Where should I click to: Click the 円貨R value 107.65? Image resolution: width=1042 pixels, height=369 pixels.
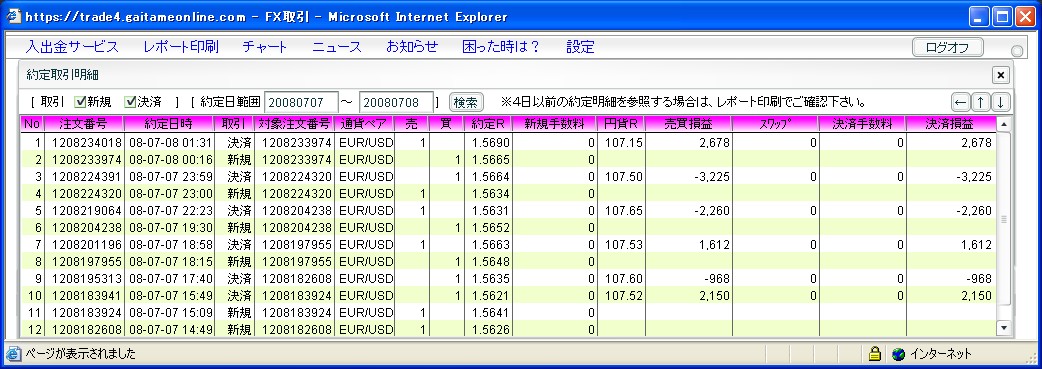623,211
